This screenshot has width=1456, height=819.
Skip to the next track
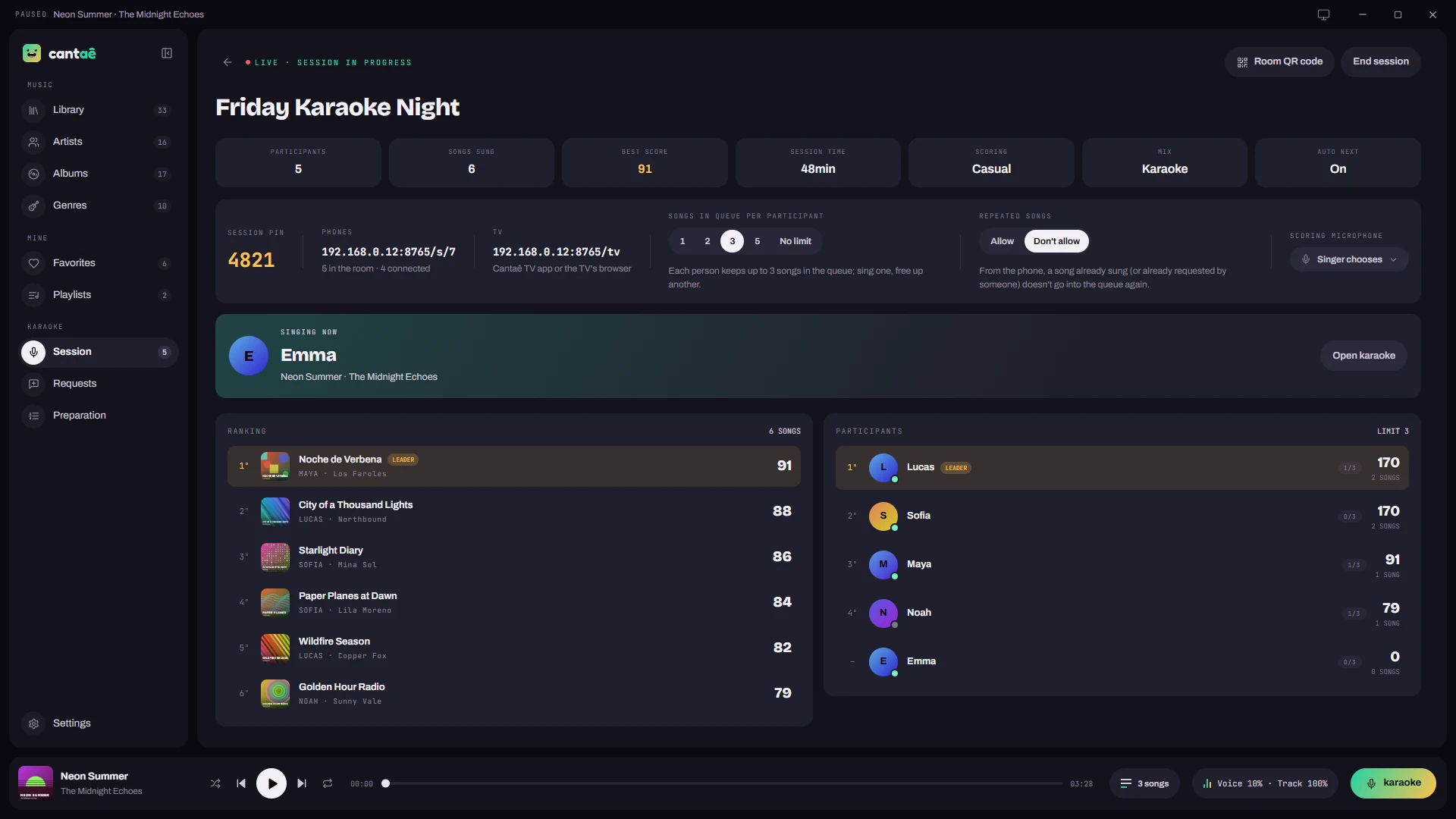302,783
